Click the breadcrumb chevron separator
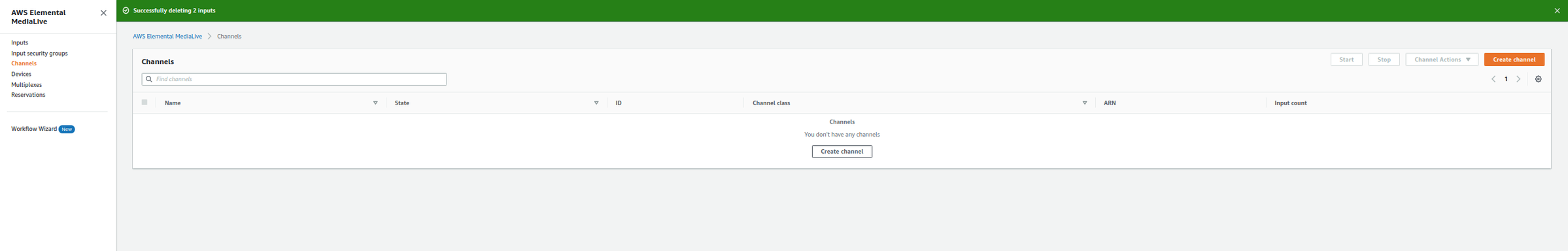Viewport: 1568px width, 251px height. 209,37
